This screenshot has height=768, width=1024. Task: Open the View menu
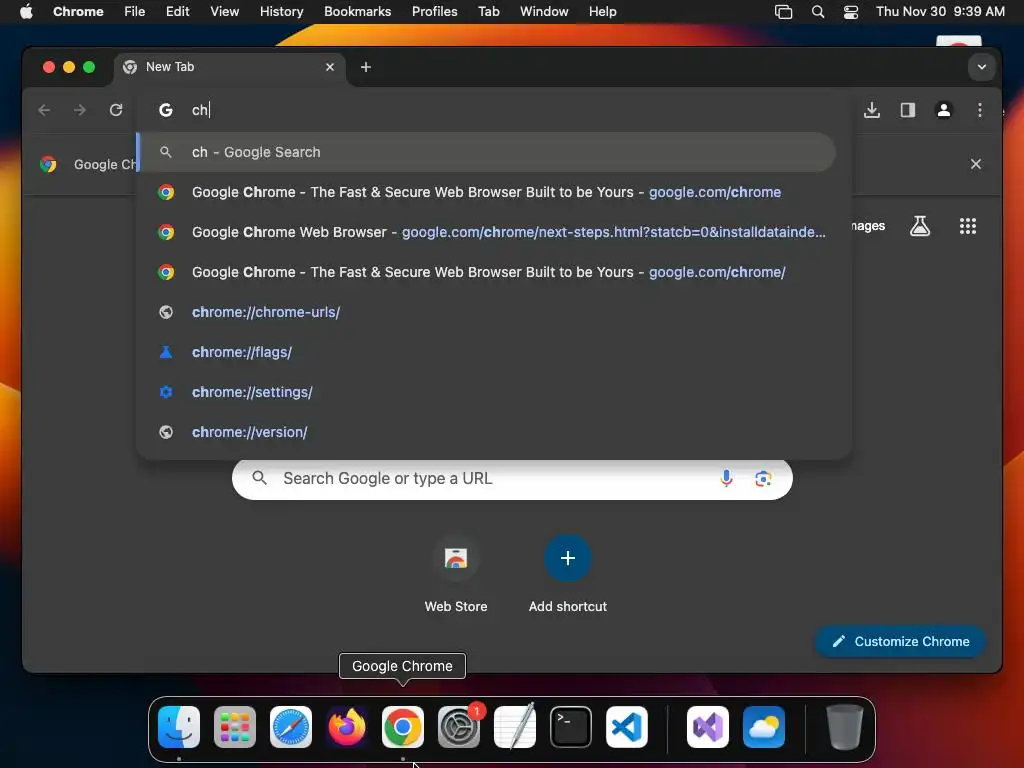(x=225, y=11)
